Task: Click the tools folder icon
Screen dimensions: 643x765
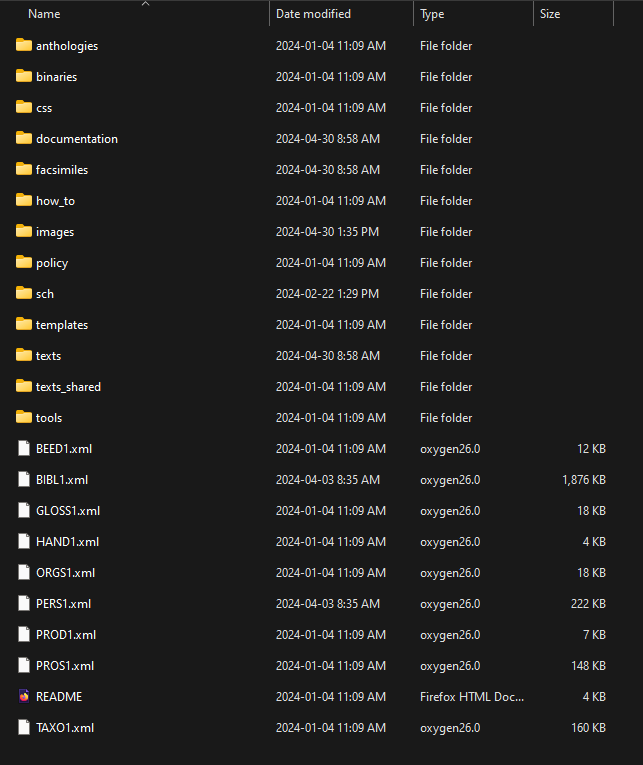Action: (23, 417)
